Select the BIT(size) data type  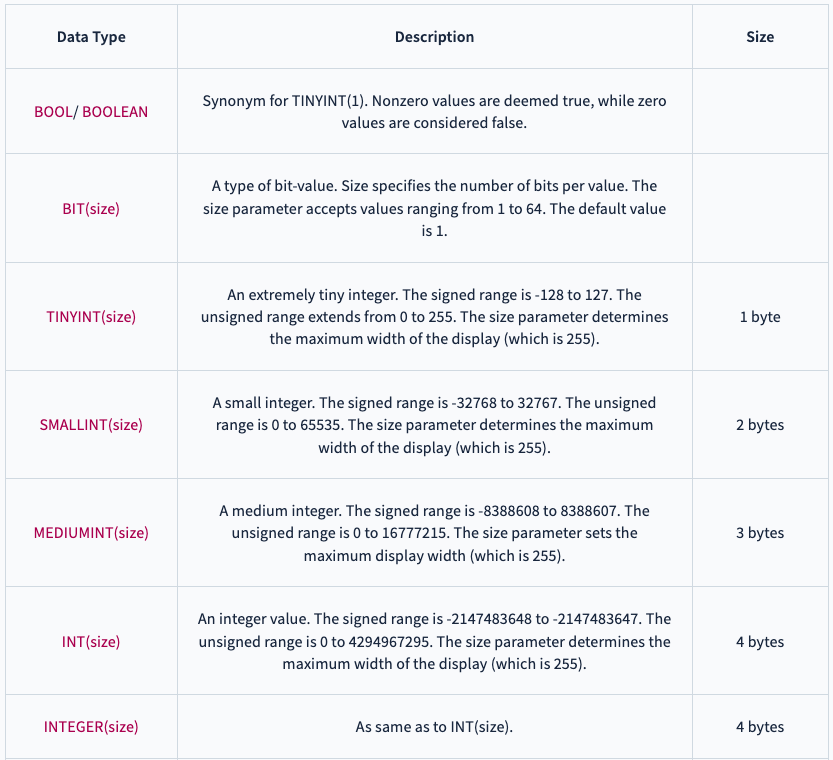point(91,208)
